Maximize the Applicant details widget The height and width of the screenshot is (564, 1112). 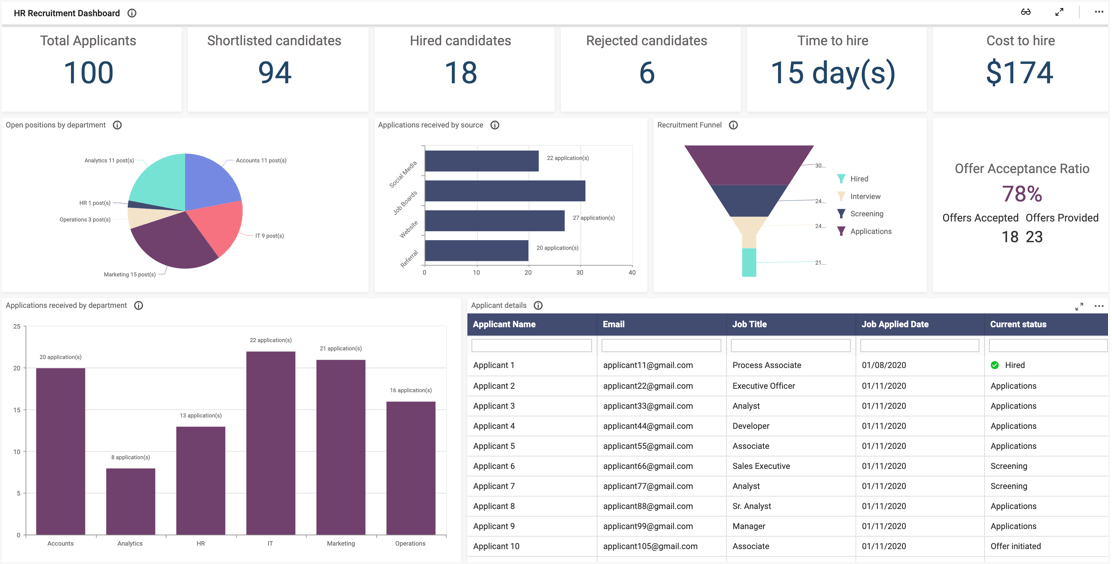pos(1079,306)
